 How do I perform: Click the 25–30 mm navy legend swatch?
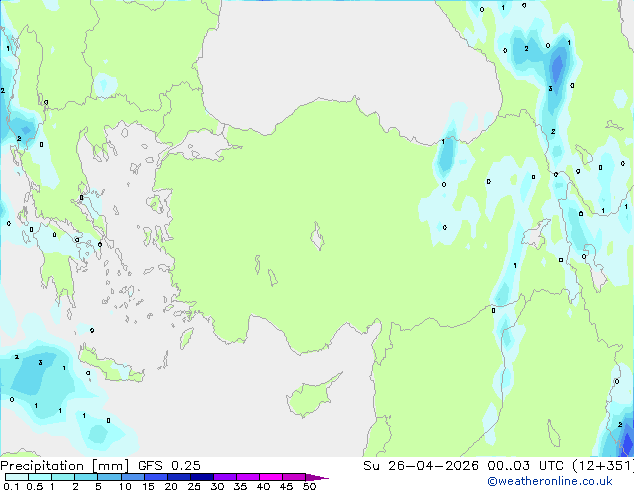point(201,477)
